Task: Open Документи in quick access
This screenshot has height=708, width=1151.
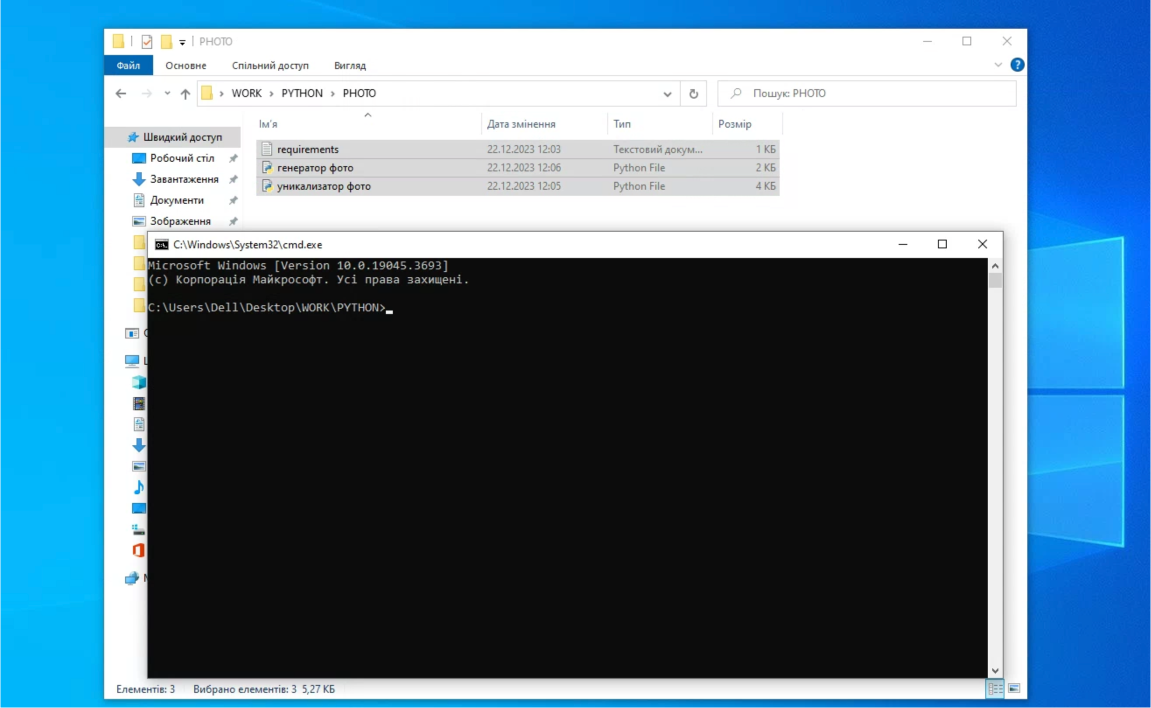Action: tap(176, 200)
